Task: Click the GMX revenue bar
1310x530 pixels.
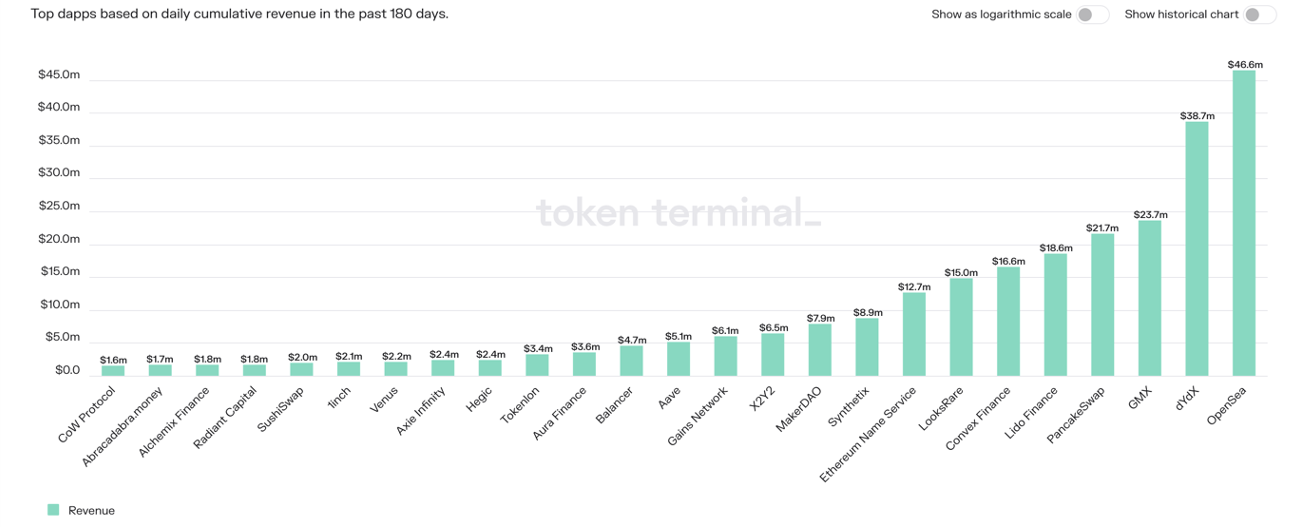Action: coord(1149,298)
